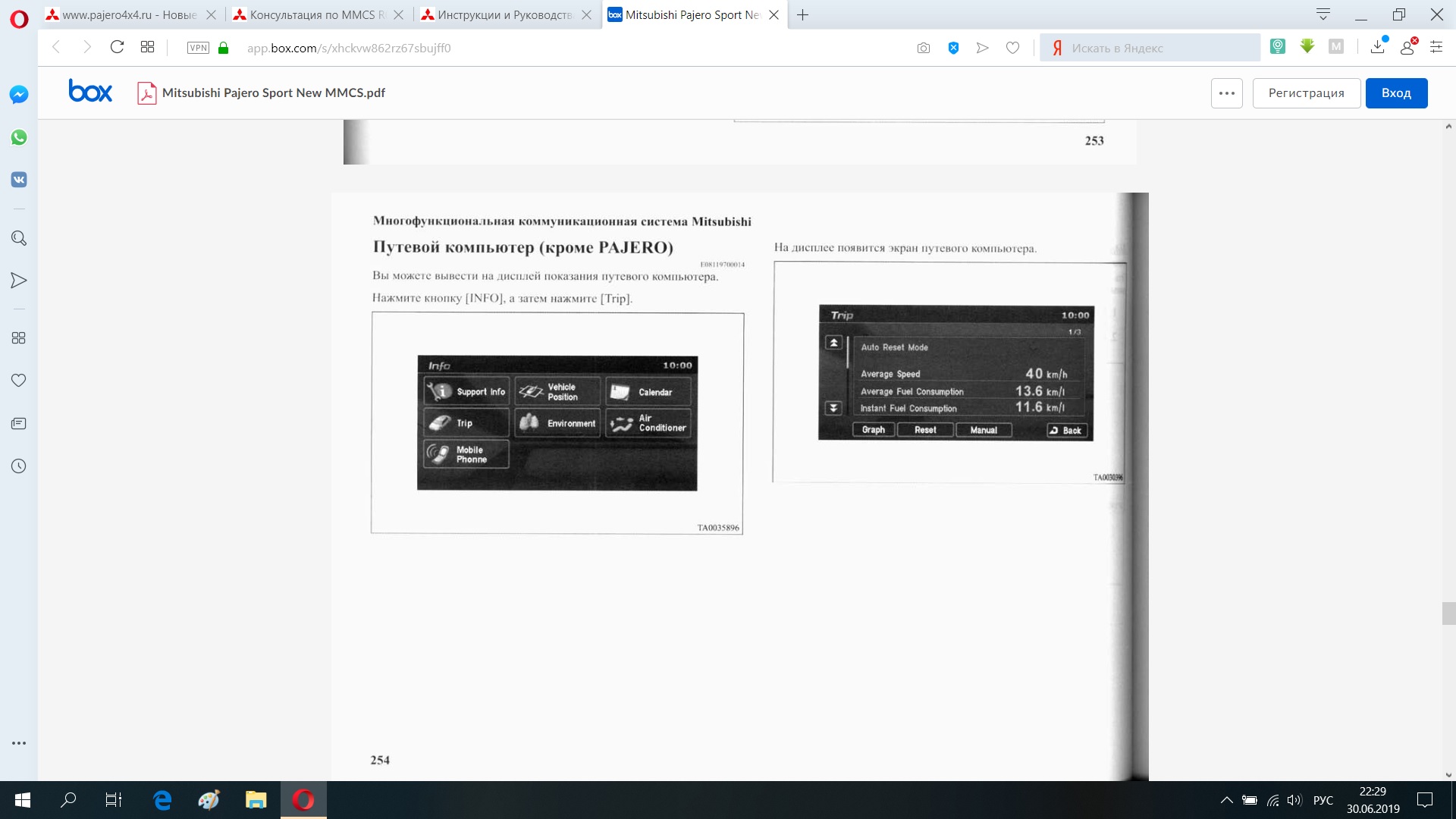Toggle the ad blocker shield icon
The width and height of the screenshot is (1456, 819).
(x=953, y=48)
